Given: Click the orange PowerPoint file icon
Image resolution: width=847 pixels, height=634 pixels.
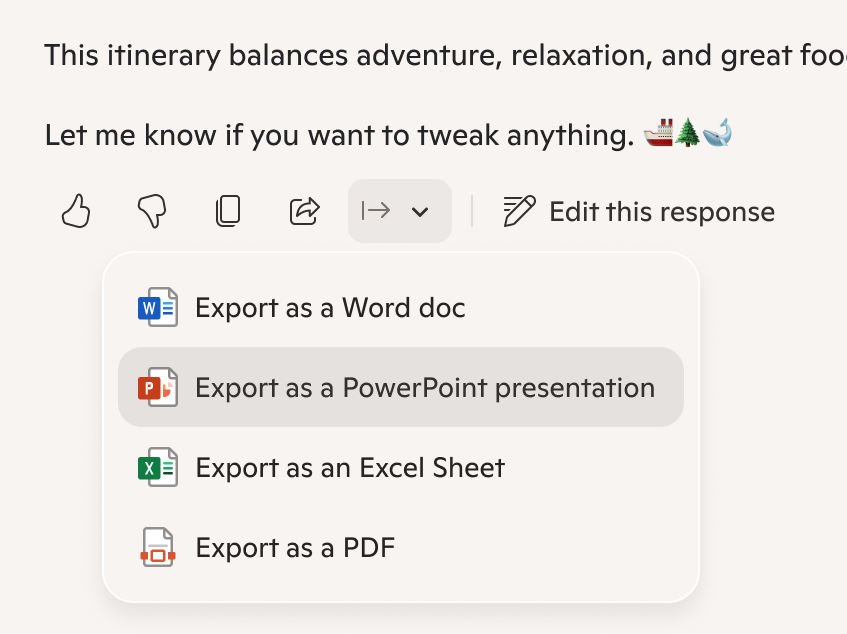Looking at the screenshot, I should coord(157,387).
